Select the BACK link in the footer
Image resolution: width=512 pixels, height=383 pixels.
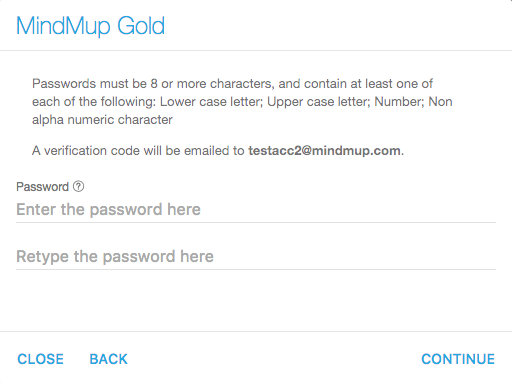pos(108,359)
